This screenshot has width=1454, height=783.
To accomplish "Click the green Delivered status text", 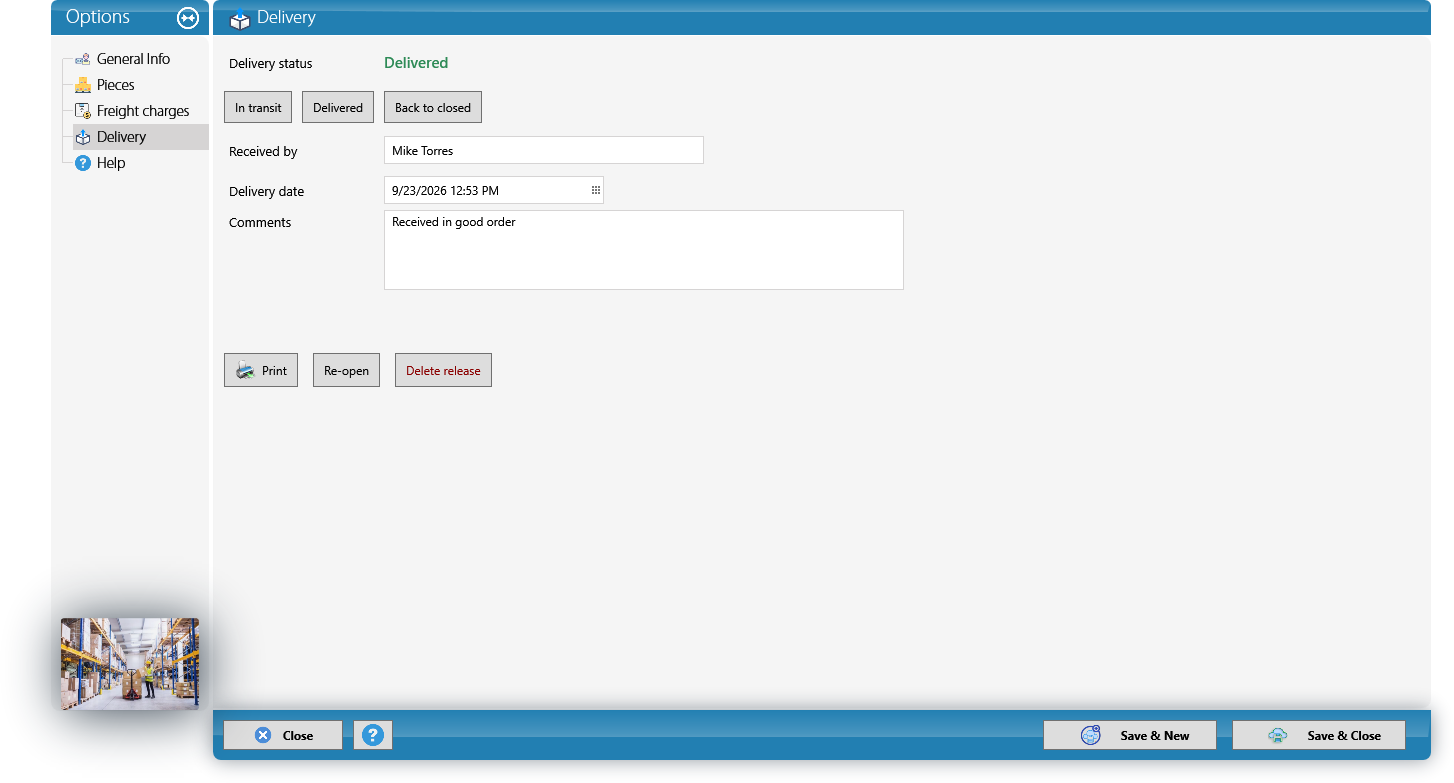I will click(x=416, y=63).
